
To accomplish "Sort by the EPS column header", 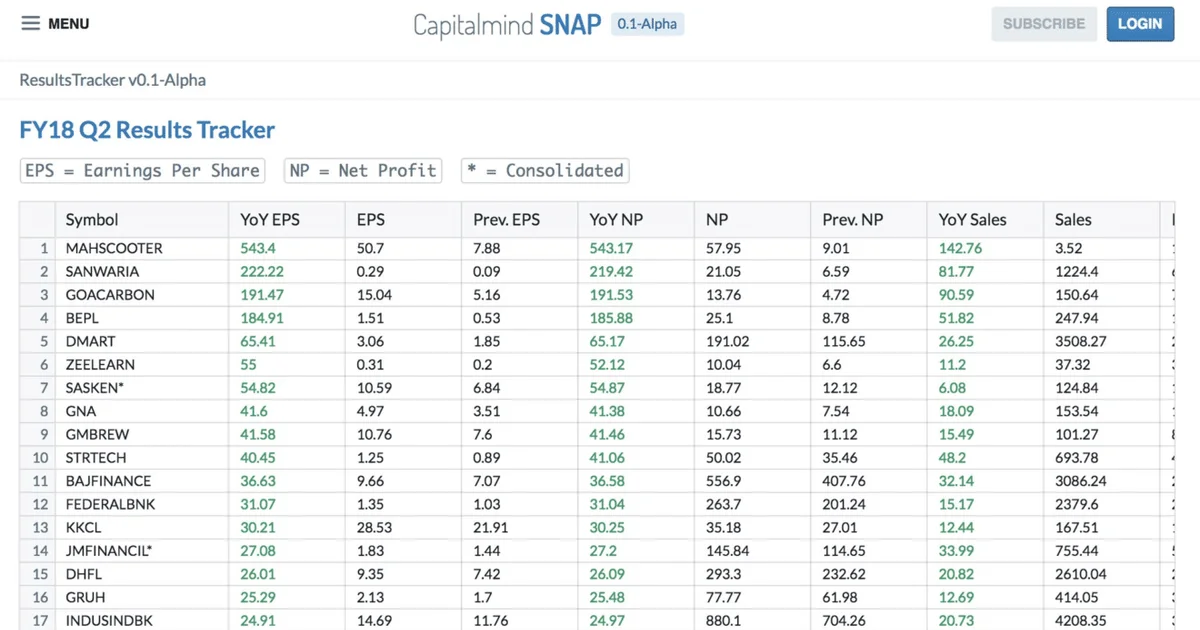I will [x=404, y=219].
